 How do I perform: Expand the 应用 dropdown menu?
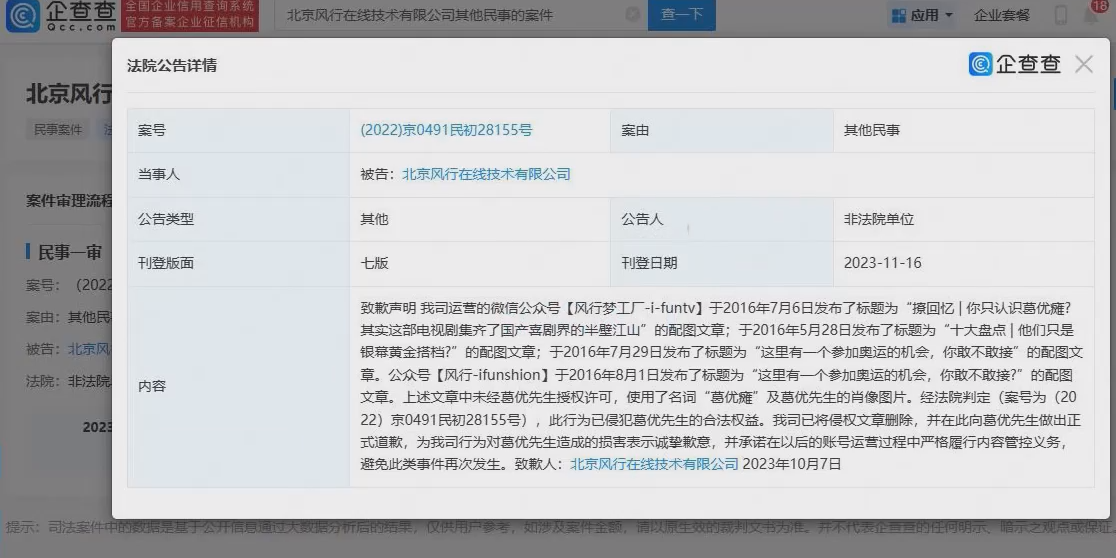(922, 15)
